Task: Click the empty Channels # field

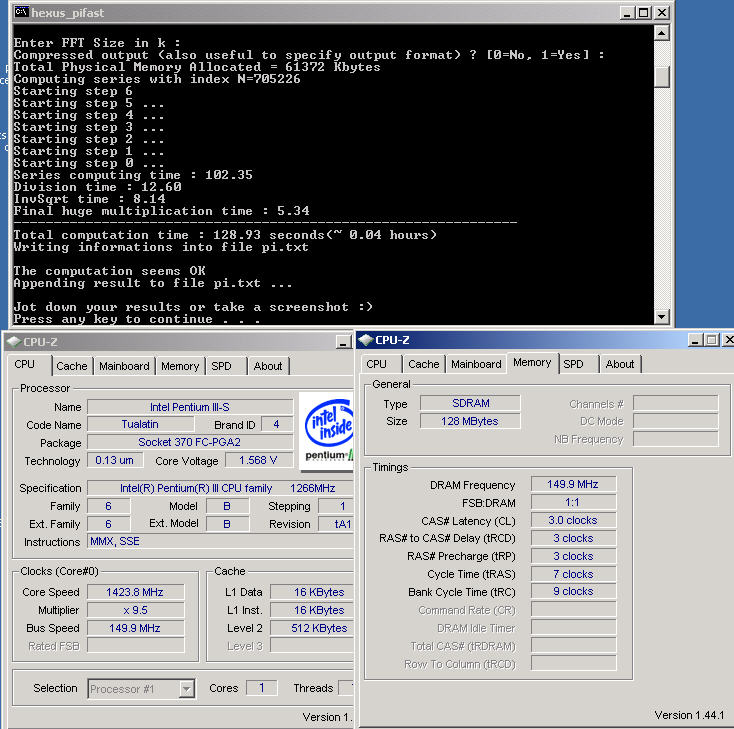Action: pyautogui.click(x=675, y=403)
